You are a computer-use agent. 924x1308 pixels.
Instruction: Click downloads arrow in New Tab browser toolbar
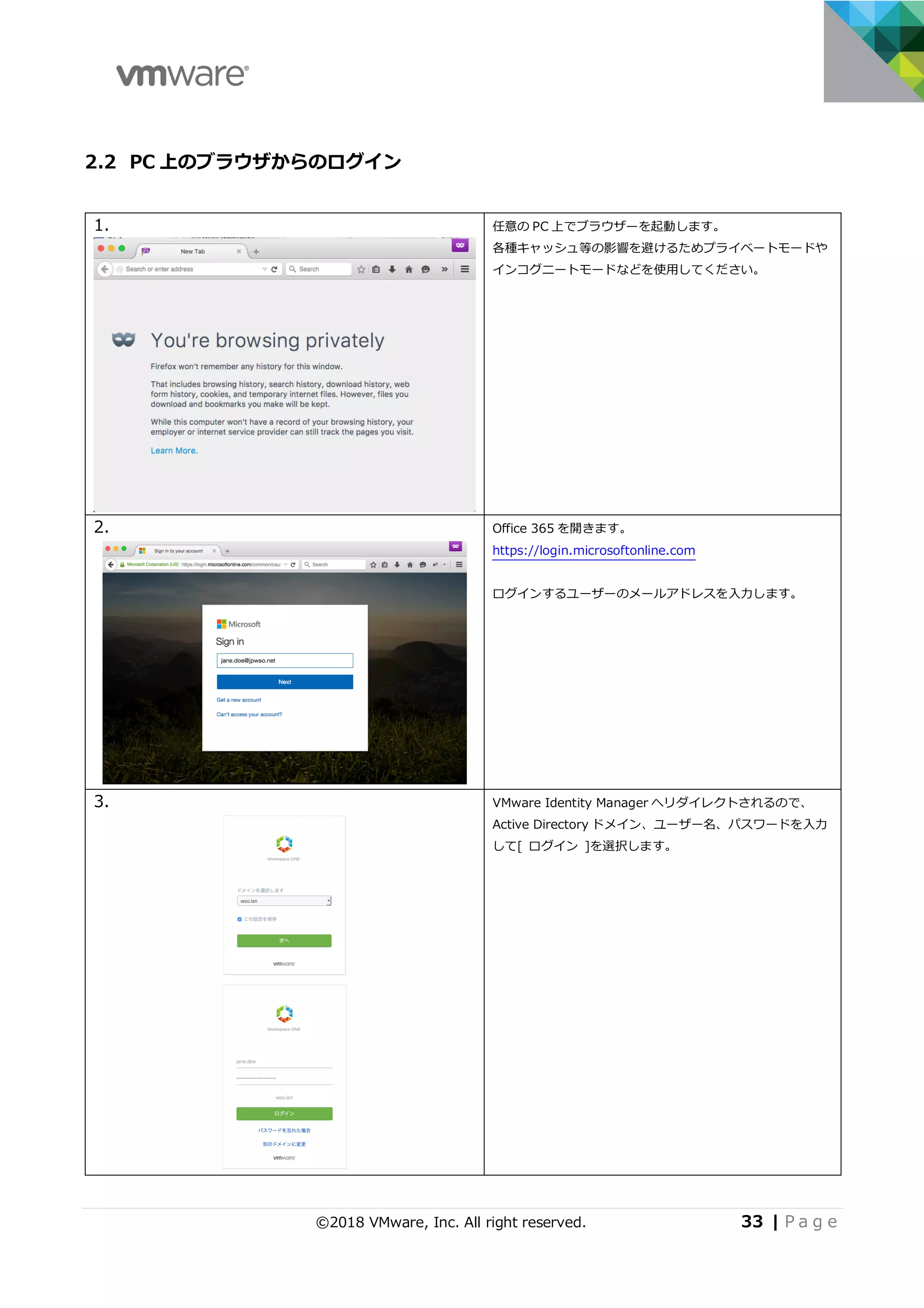pyautogui.click(x=392, y=269)
